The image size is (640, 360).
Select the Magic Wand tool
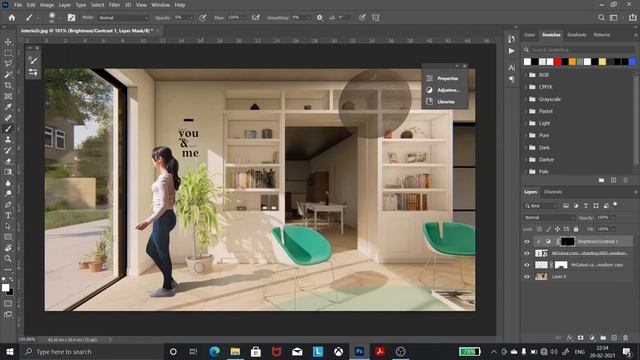(8, 75)
